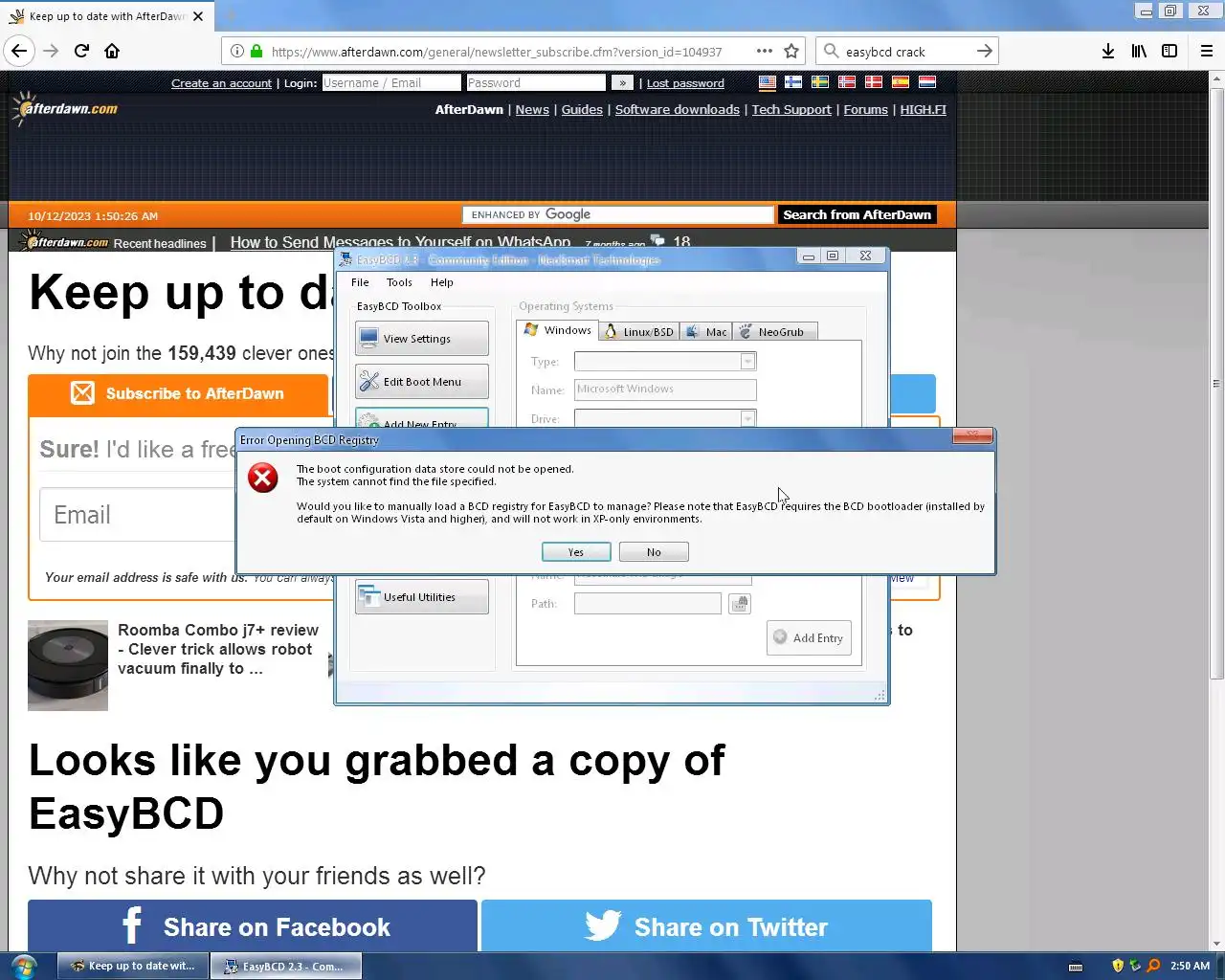Screen dimensions: 1225x980
Task: Open the Firefox library icon
Action: point(1139,52)
